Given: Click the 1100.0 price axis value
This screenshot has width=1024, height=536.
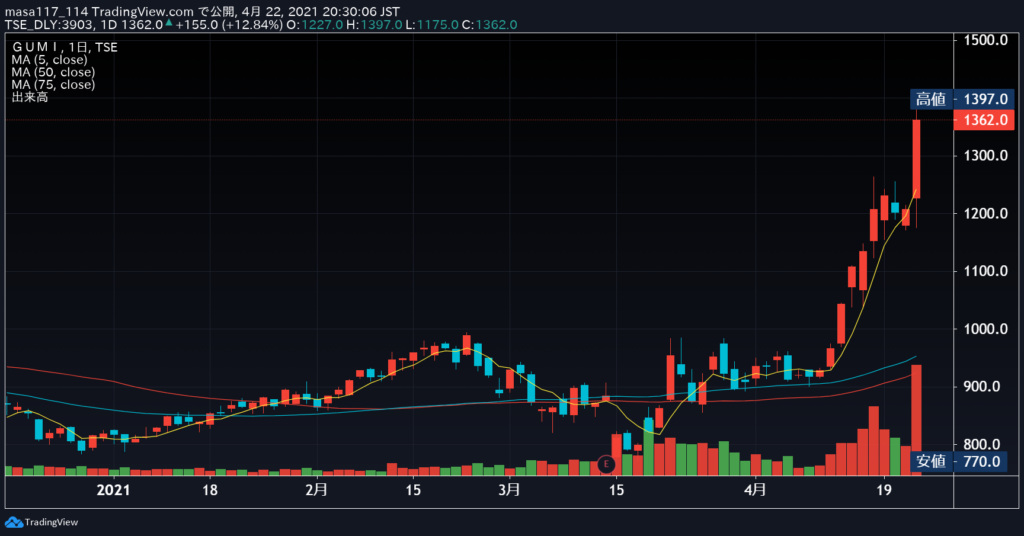Looking at the screenshot, I should point(985,271).
